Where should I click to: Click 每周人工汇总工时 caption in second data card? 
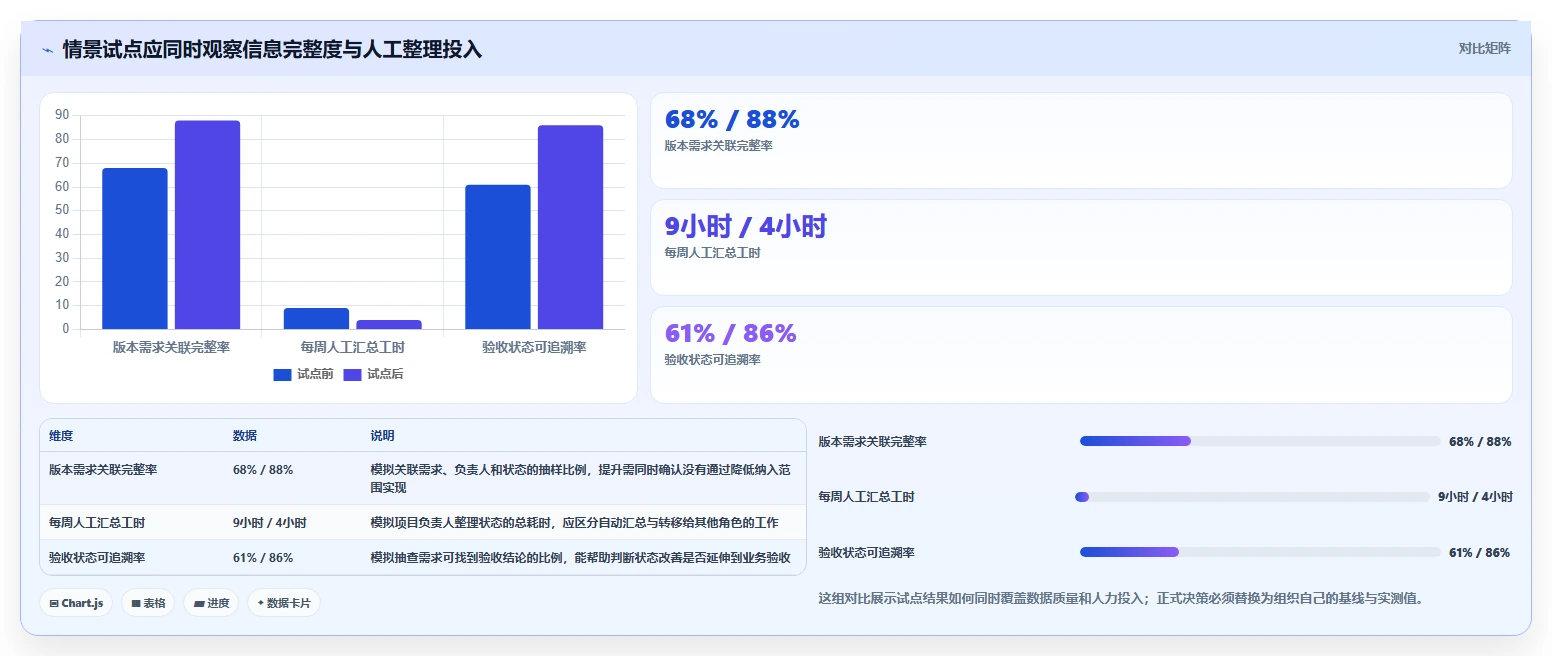(713, 253)
